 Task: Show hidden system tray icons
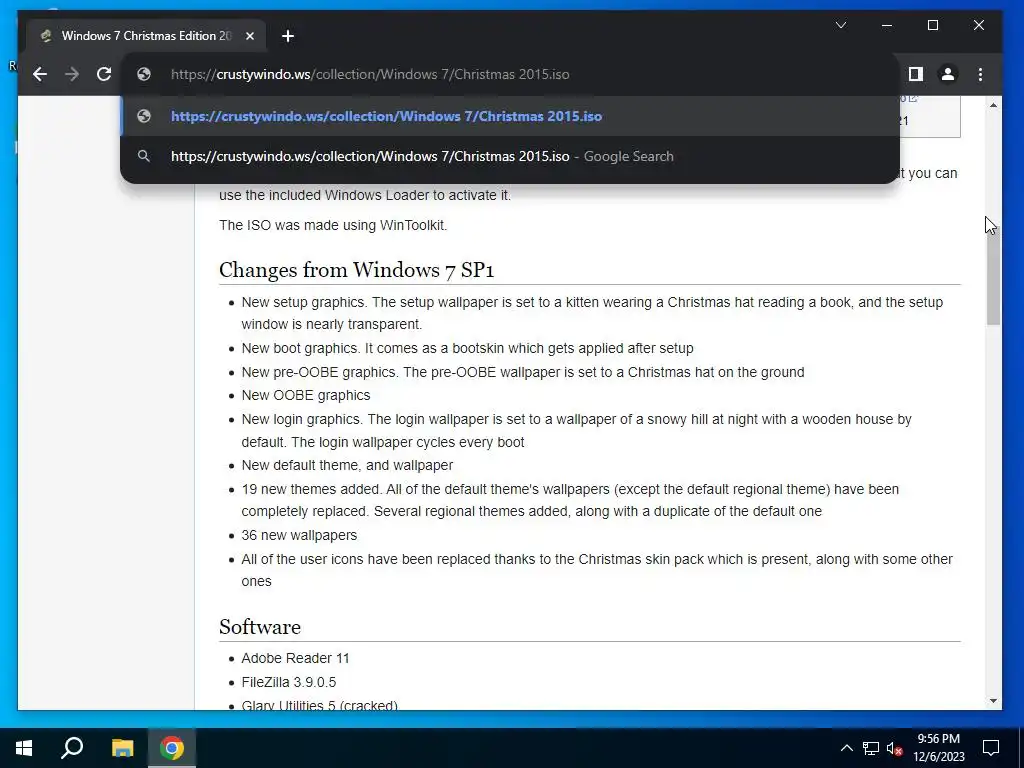click(x=846, y=748)
